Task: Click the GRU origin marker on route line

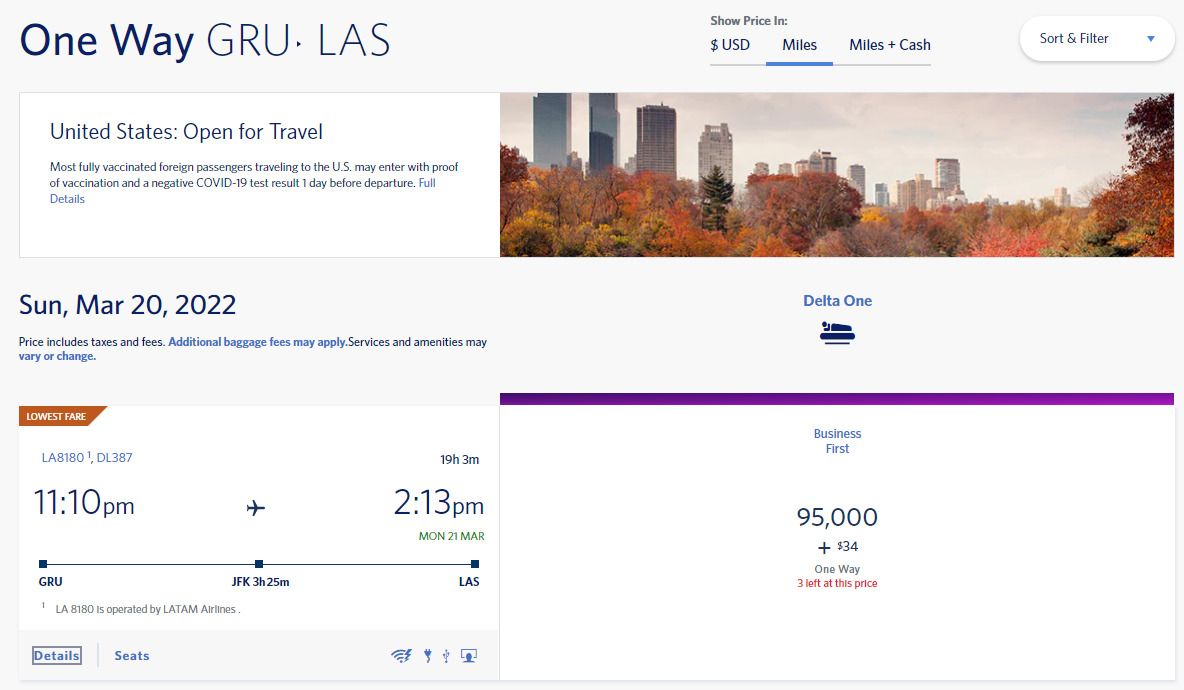Action: click(43, 564)
